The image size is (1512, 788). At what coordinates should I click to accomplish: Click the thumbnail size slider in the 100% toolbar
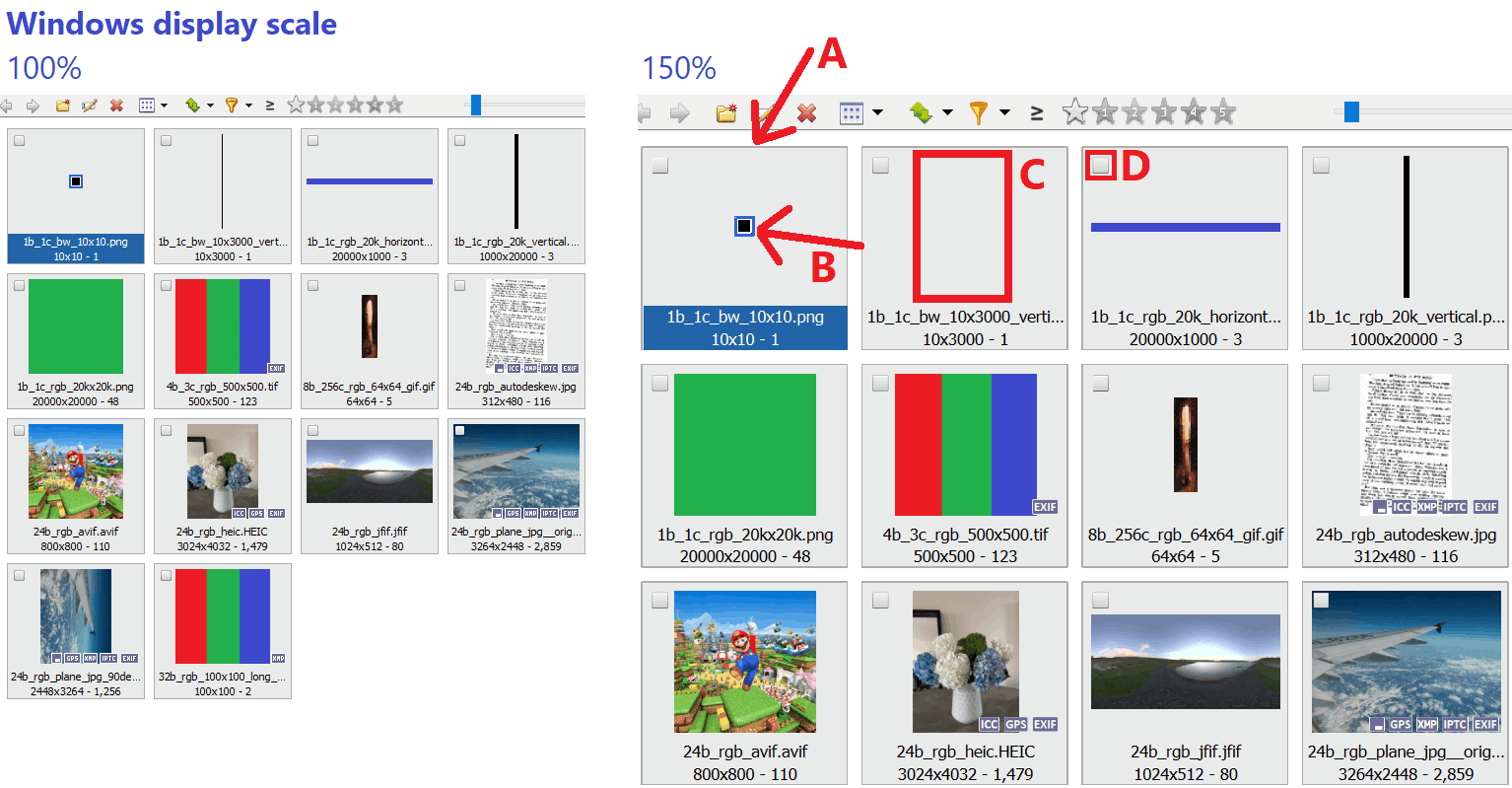coord(476,105)
